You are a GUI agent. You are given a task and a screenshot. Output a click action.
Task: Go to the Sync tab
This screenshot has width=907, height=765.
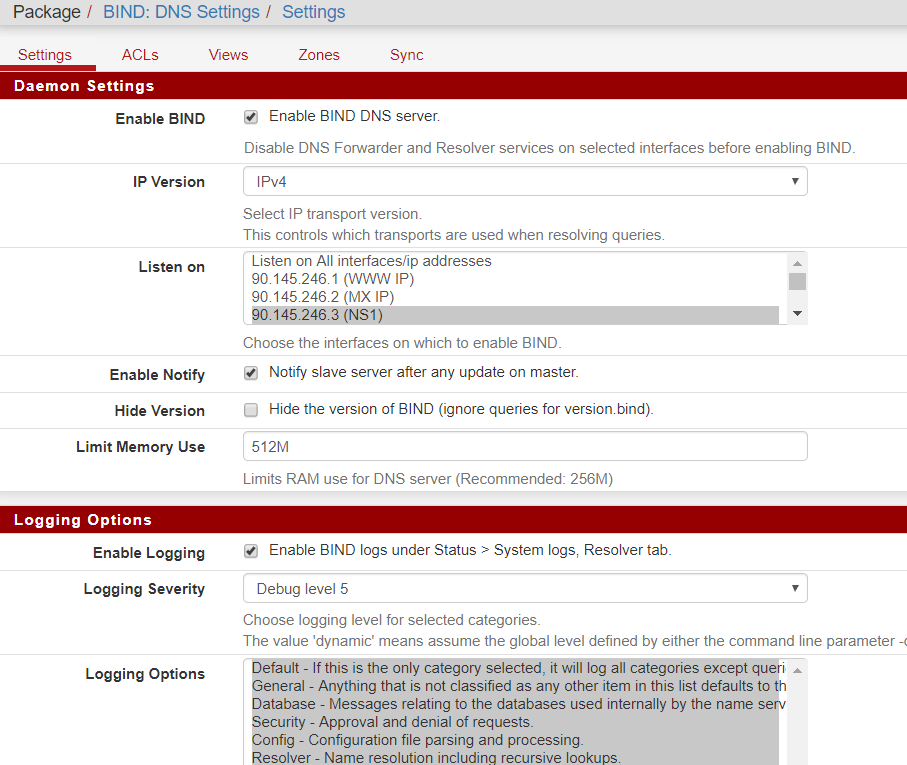(406, 55)
